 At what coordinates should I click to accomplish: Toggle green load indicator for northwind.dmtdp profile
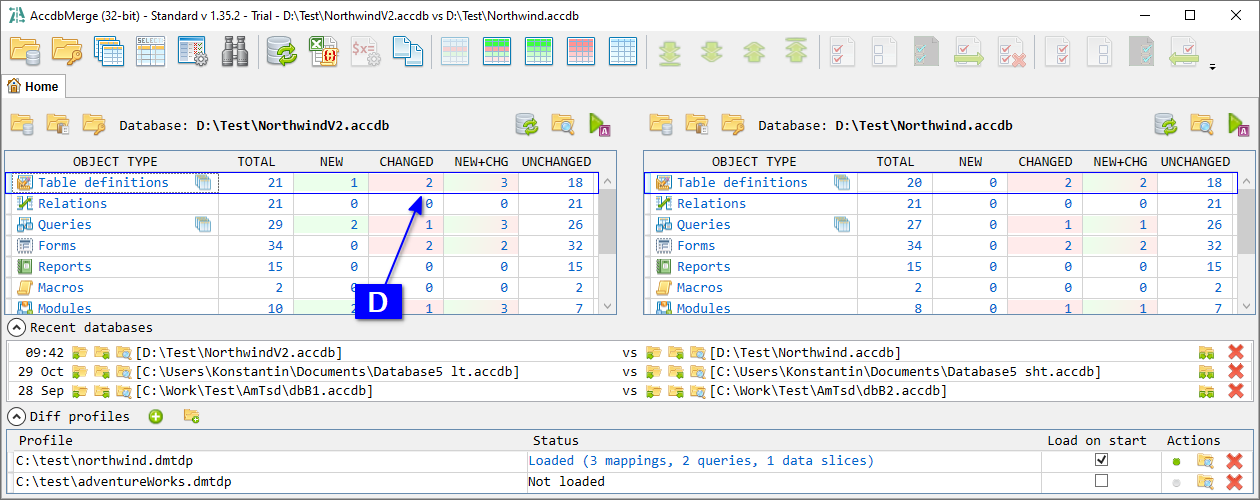[x=1177, y=461]
